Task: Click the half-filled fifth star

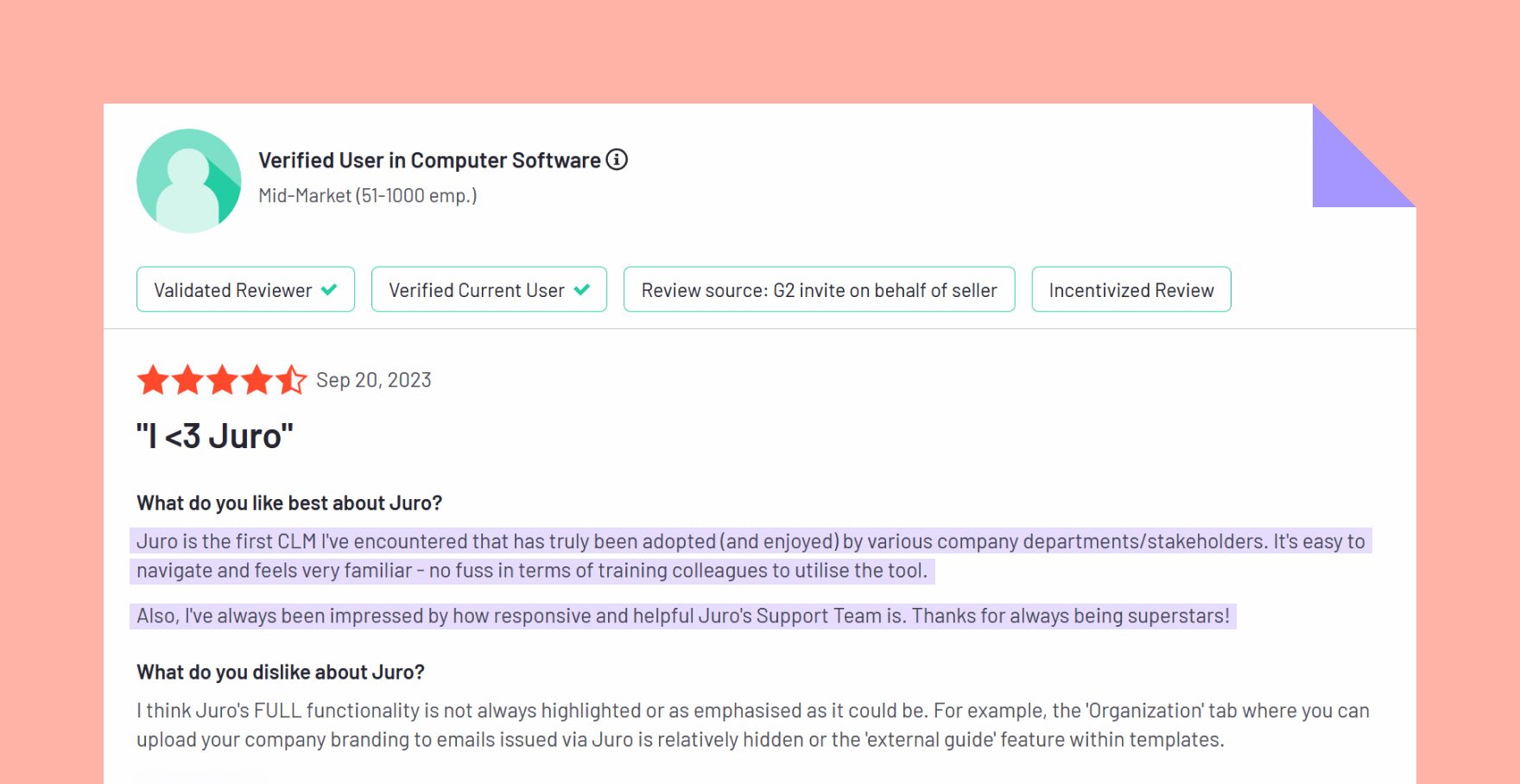Action: [291, 379]
